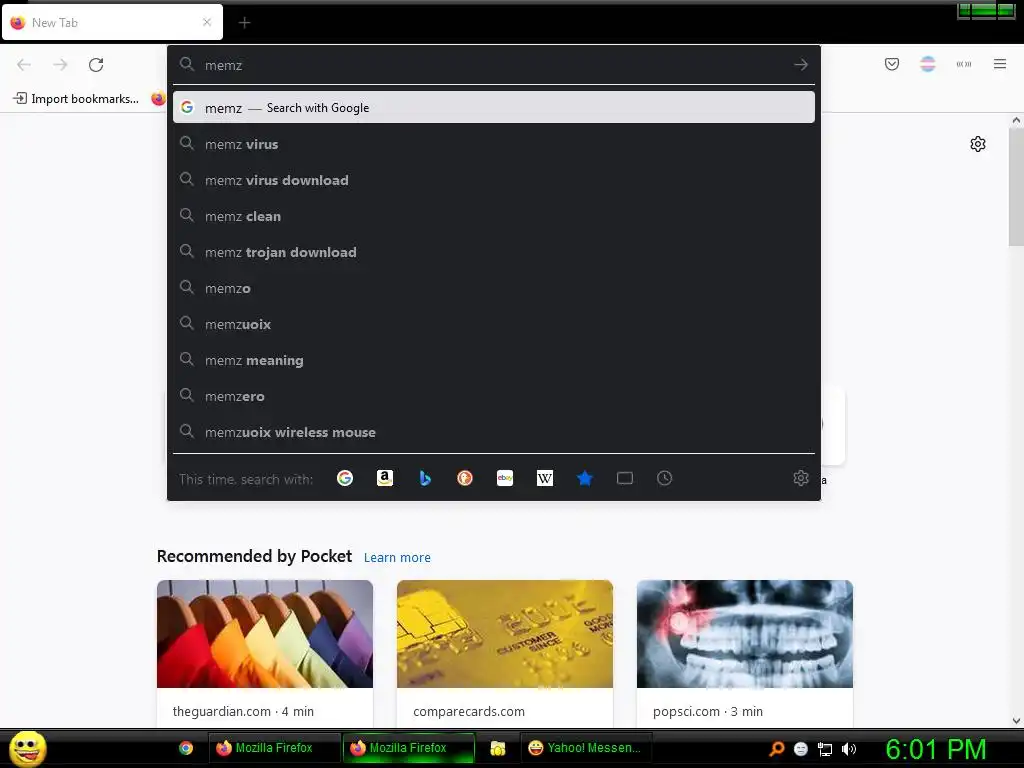Open the Firefox hamburger menu
Viewport: 1024px width, 768px height.
pos(1000,64)
